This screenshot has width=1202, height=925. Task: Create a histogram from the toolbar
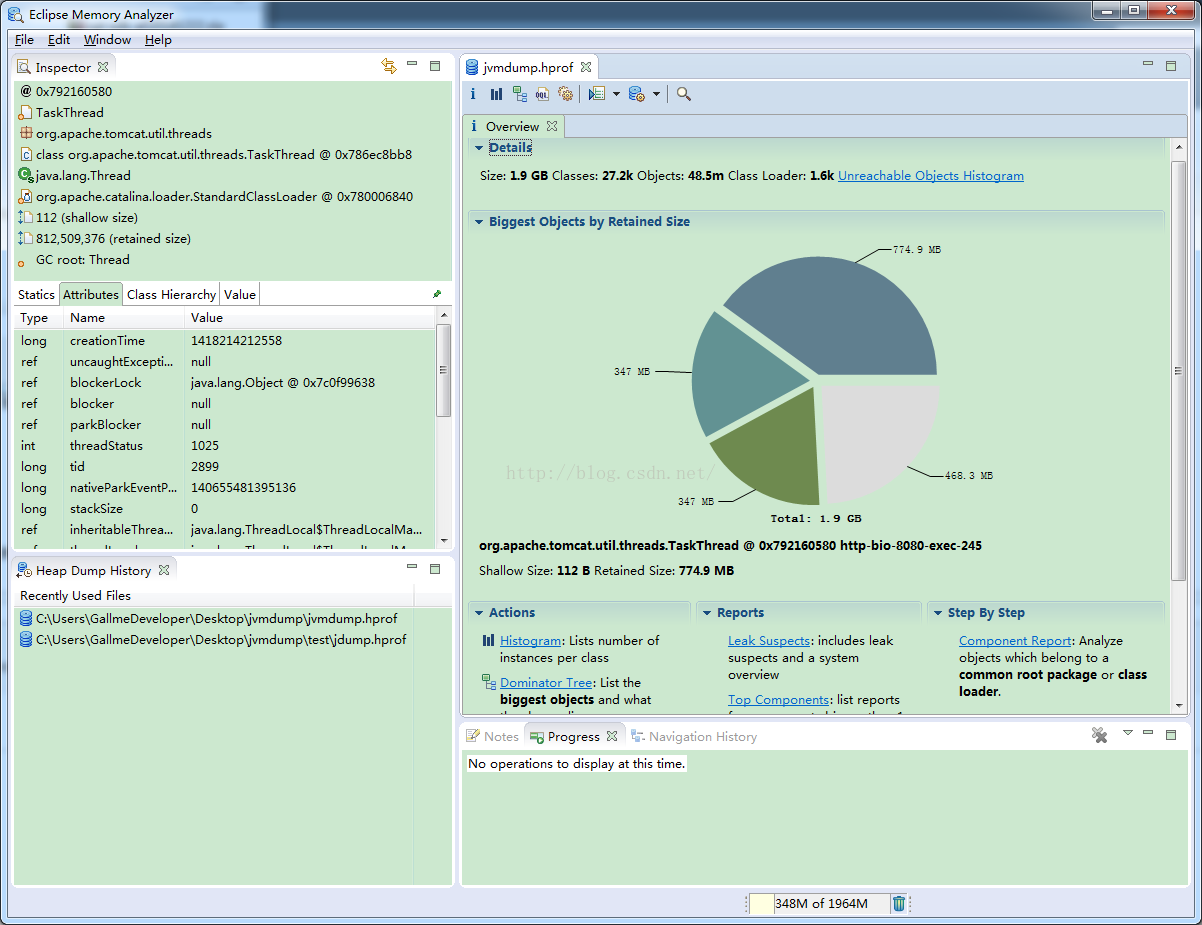(496, 94)
